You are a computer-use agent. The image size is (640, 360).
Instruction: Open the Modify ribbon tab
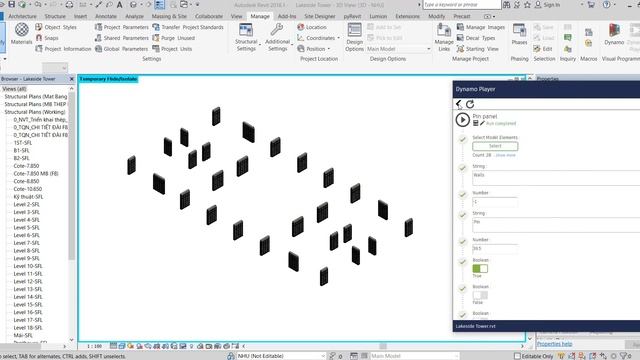point(436,16)
